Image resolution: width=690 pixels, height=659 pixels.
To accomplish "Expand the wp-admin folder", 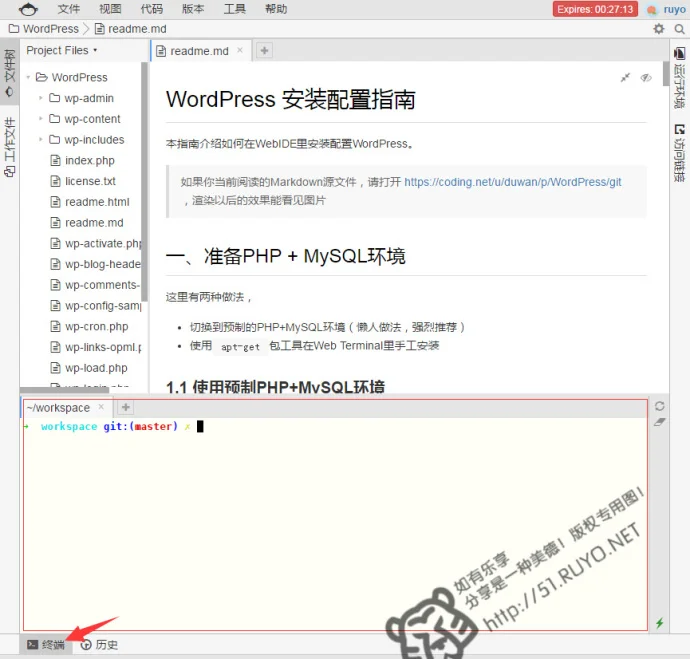I will pyautogui.click(x=40, y=98).
